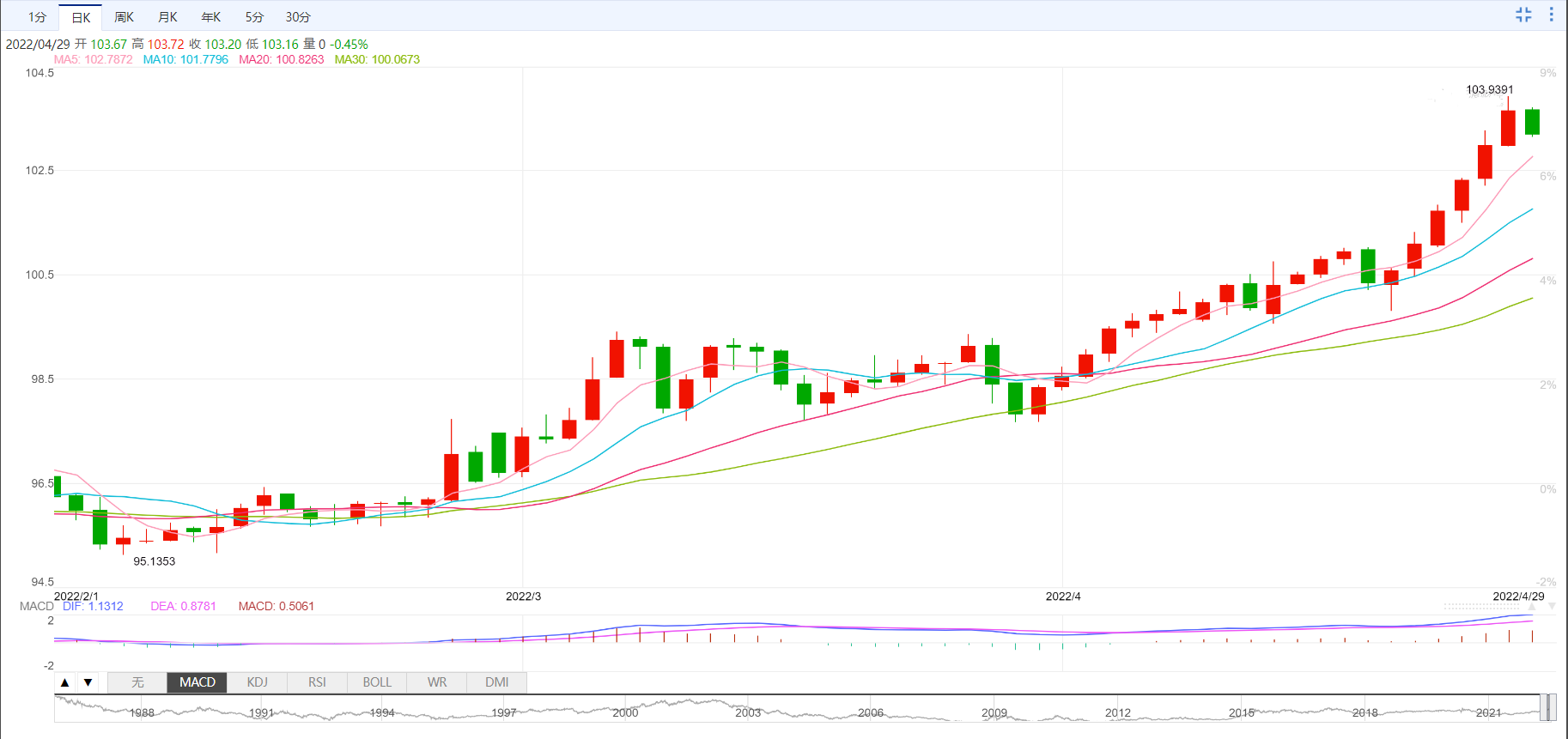1568x739 pixels.
Task: Click the 95.1353 low price label
Action: coord(155,561)
